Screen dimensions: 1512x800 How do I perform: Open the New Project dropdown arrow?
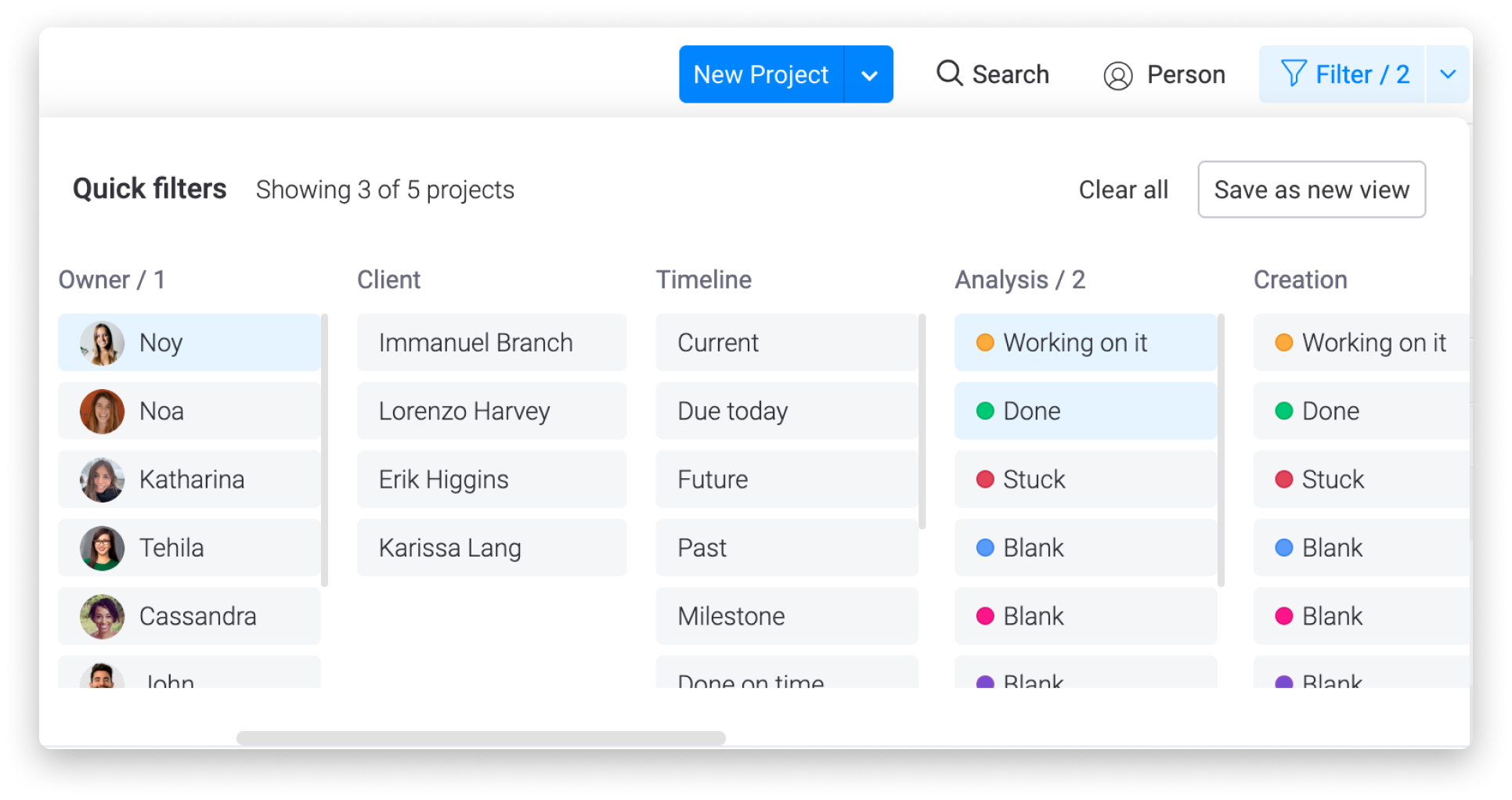(x=869, y=75)
